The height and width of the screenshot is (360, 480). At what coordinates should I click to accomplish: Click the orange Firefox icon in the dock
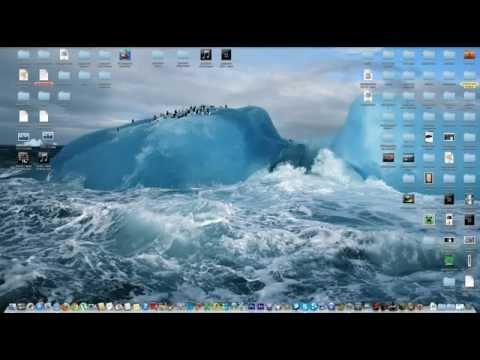click(x=65, y=307)
